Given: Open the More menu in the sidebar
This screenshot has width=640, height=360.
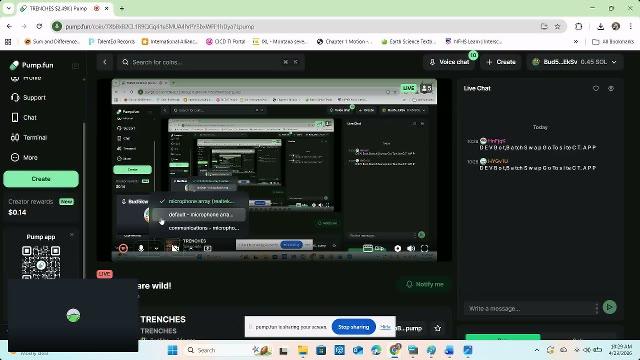Looking at the screenshot, I should click(x=24, y=158).
